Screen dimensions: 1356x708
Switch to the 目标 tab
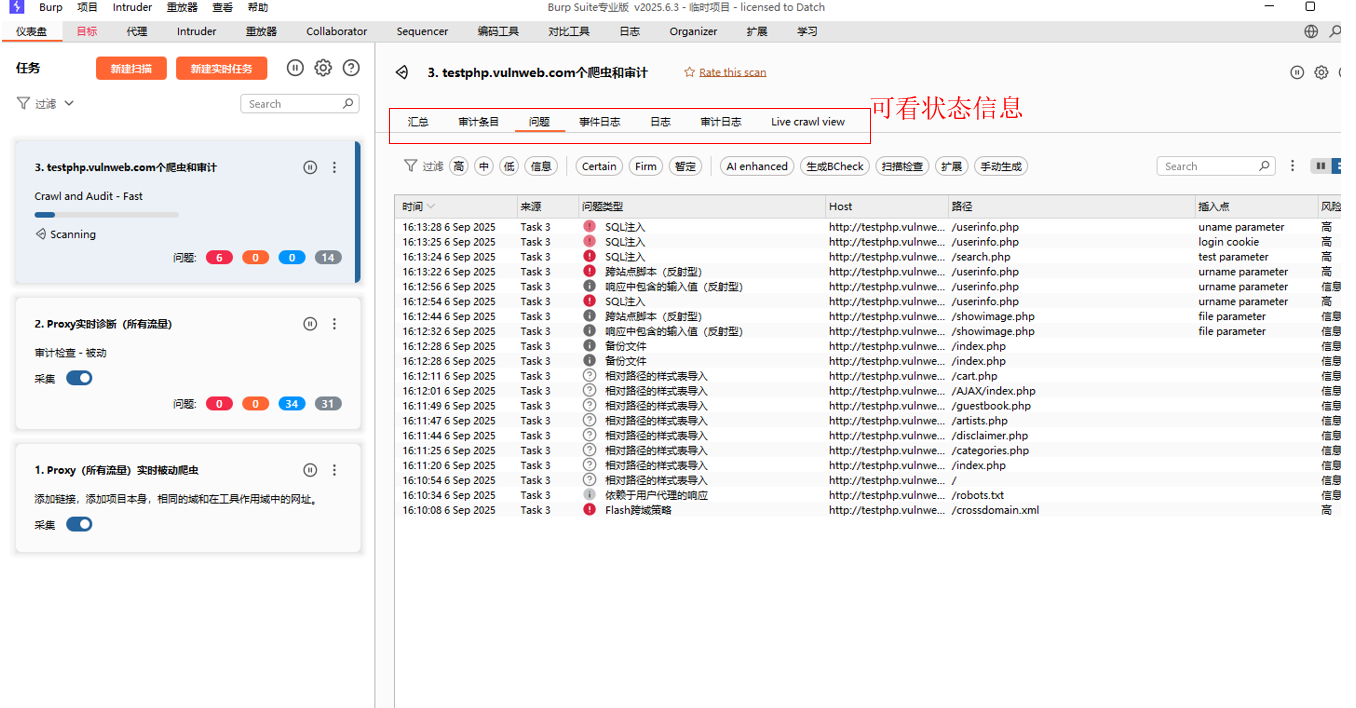click(x=87, y=32)
